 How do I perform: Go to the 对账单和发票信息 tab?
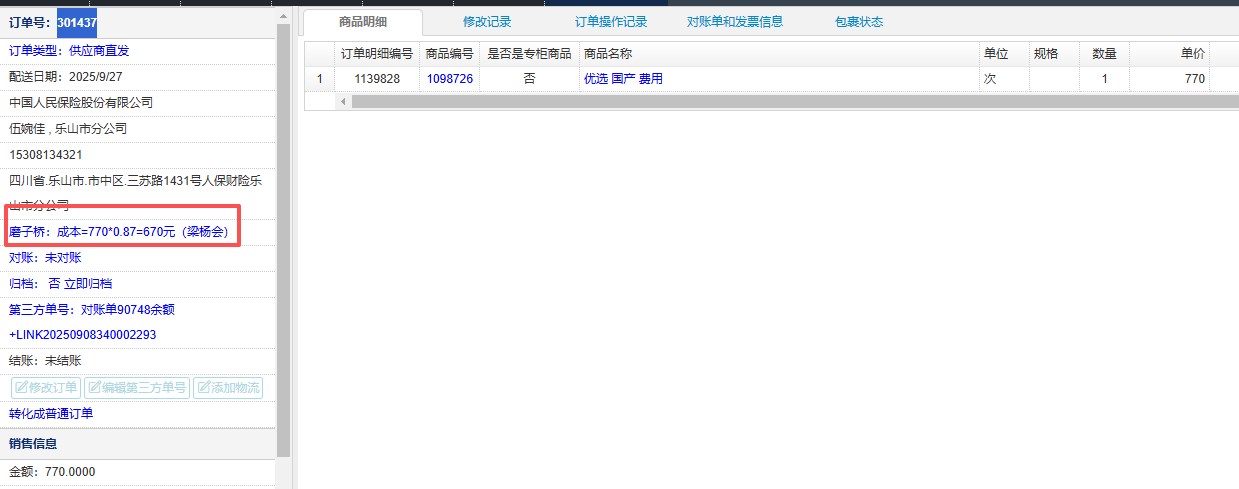click(734, 22)
